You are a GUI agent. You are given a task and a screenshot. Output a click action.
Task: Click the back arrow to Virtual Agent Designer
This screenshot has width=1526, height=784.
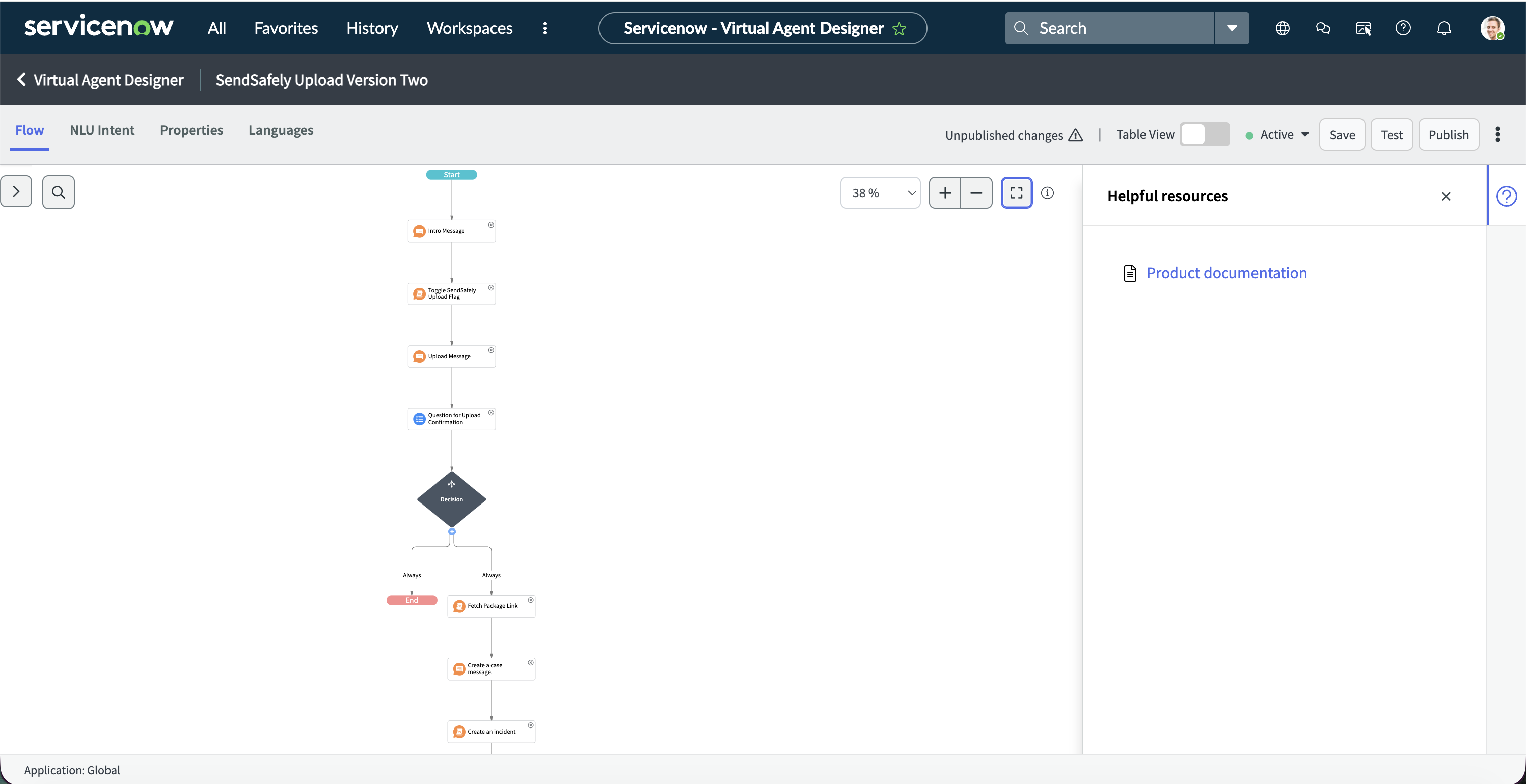21,79
